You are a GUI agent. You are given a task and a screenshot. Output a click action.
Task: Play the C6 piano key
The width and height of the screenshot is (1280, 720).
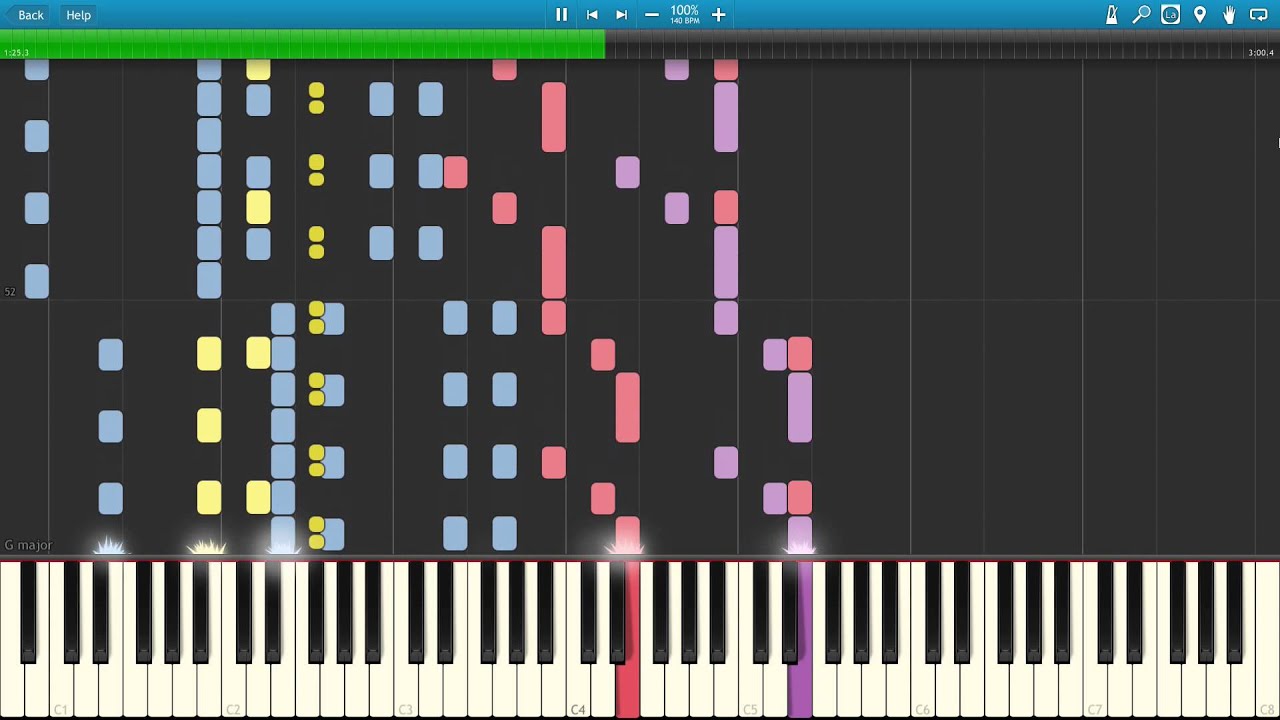click(x=922, y=690)
